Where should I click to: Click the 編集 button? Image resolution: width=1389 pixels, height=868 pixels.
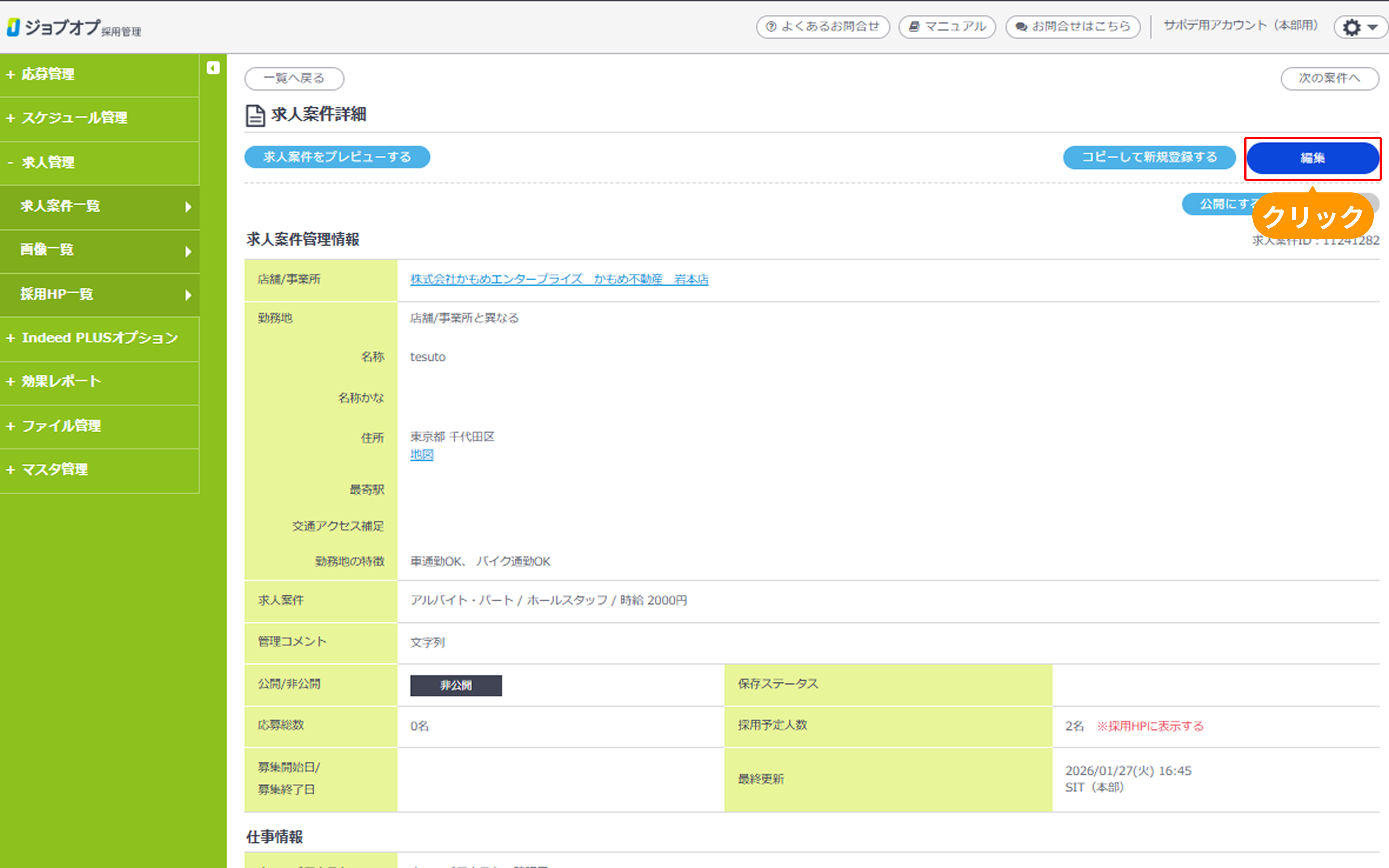(x=1313, y=158)
